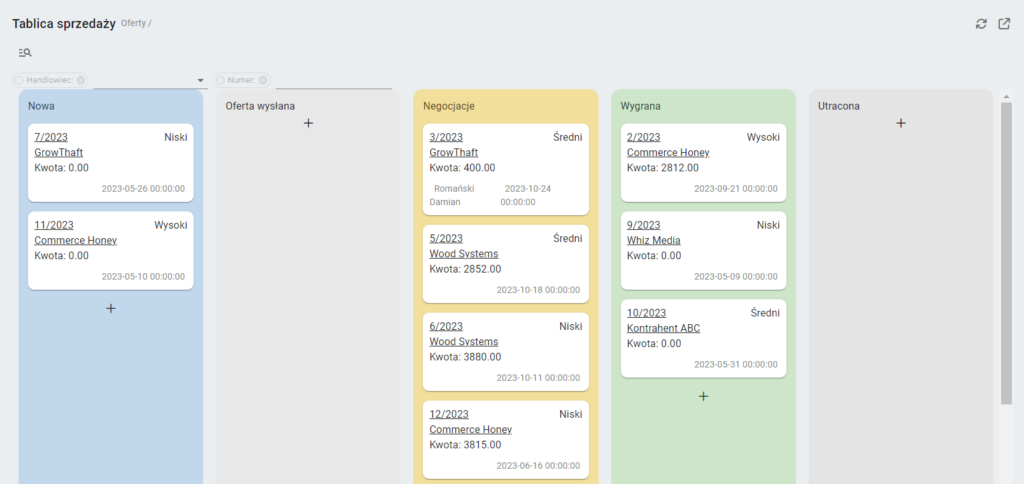Image resolution: width=1024 pixels, height=484 pixels.
Task: Open GrowThaft link in offer 3/2023
Action: point(453,153)
